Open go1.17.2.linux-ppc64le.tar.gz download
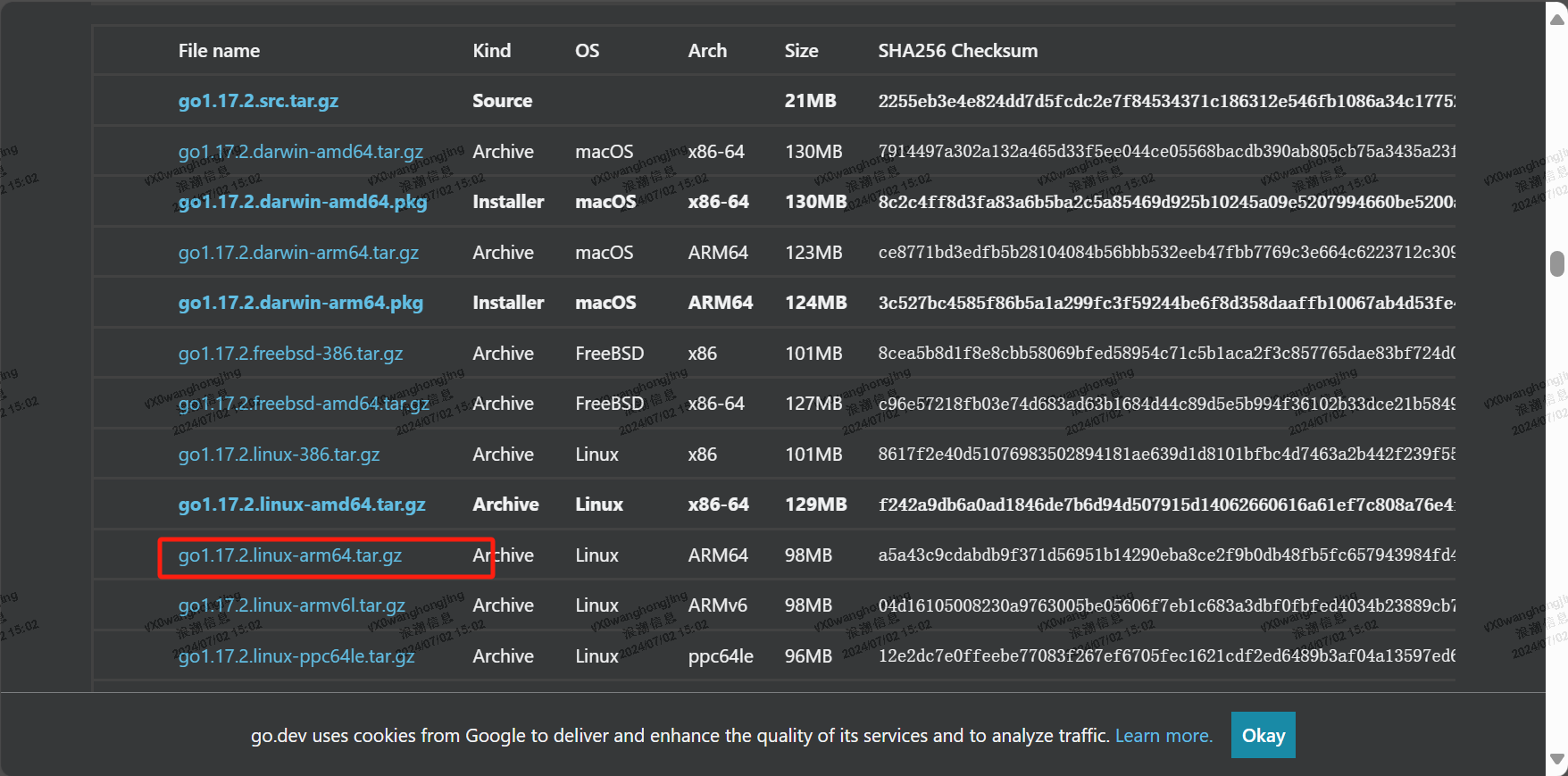The image size is (1568, 776). (x=296, y=656)
